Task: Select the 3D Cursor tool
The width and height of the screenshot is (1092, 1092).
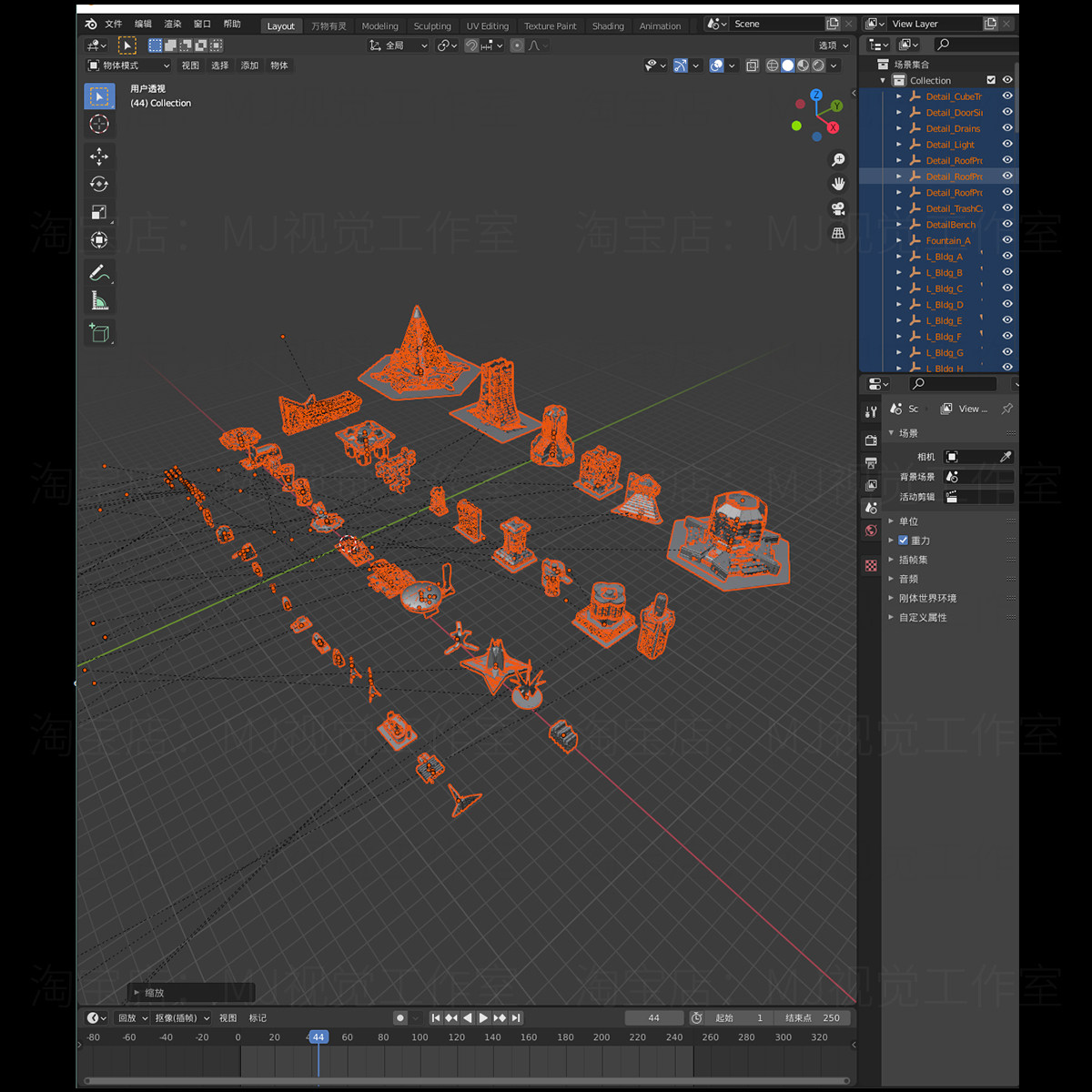Action: [99, 124]
